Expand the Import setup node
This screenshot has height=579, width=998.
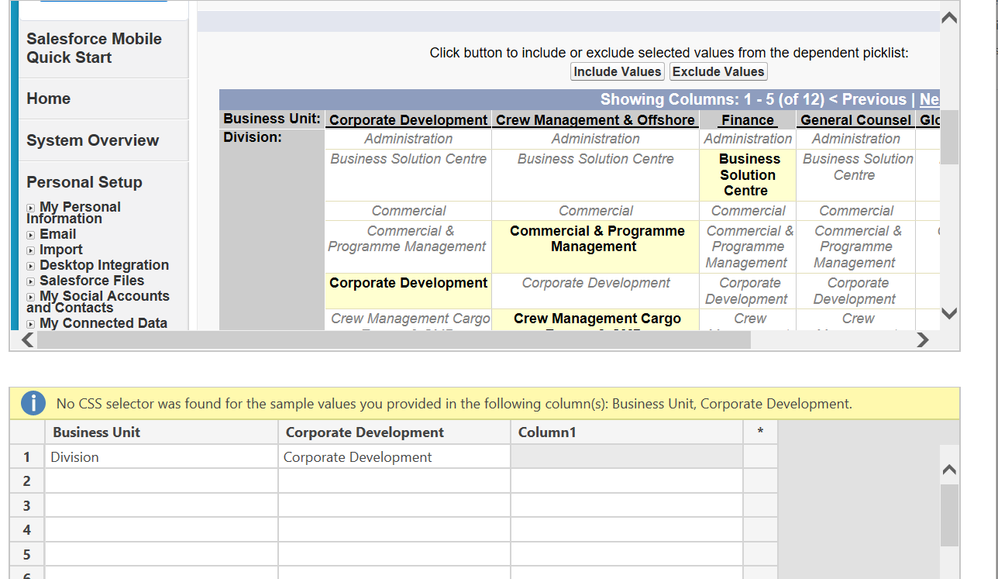click(31, 251)
